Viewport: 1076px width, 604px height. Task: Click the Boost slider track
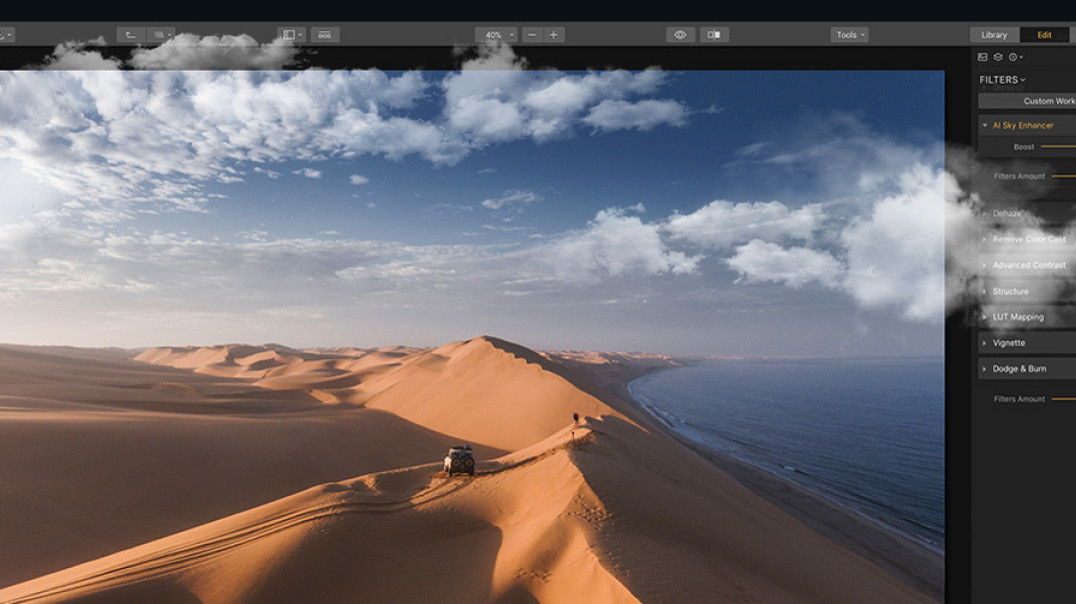tap(1058, 147)
